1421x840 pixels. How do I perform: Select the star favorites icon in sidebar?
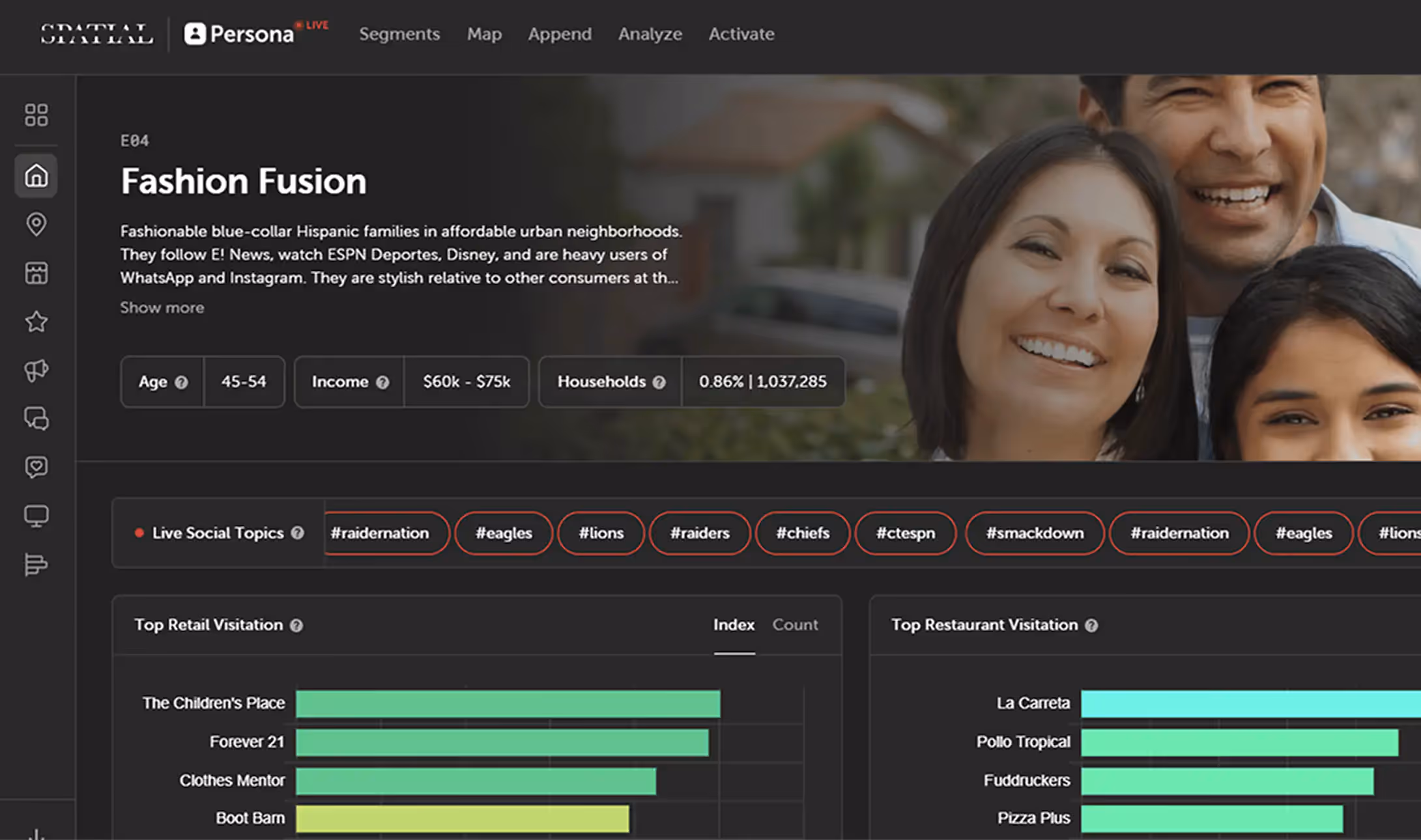[36, 322]
